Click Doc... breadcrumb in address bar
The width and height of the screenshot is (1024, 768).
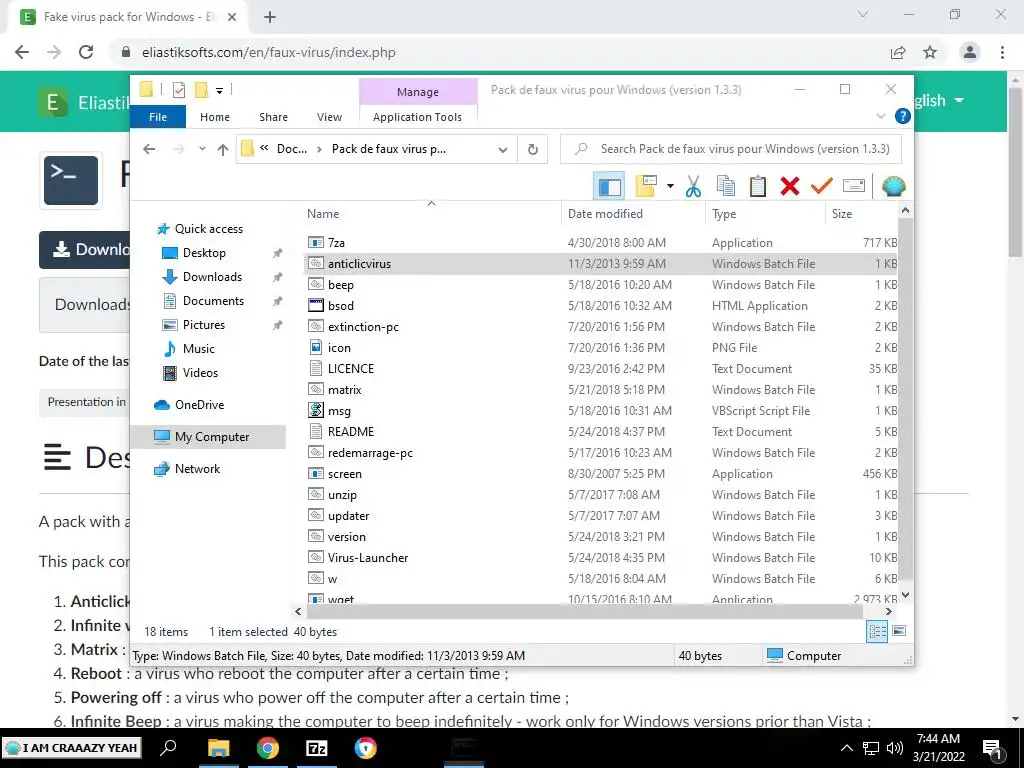[291, 149]
